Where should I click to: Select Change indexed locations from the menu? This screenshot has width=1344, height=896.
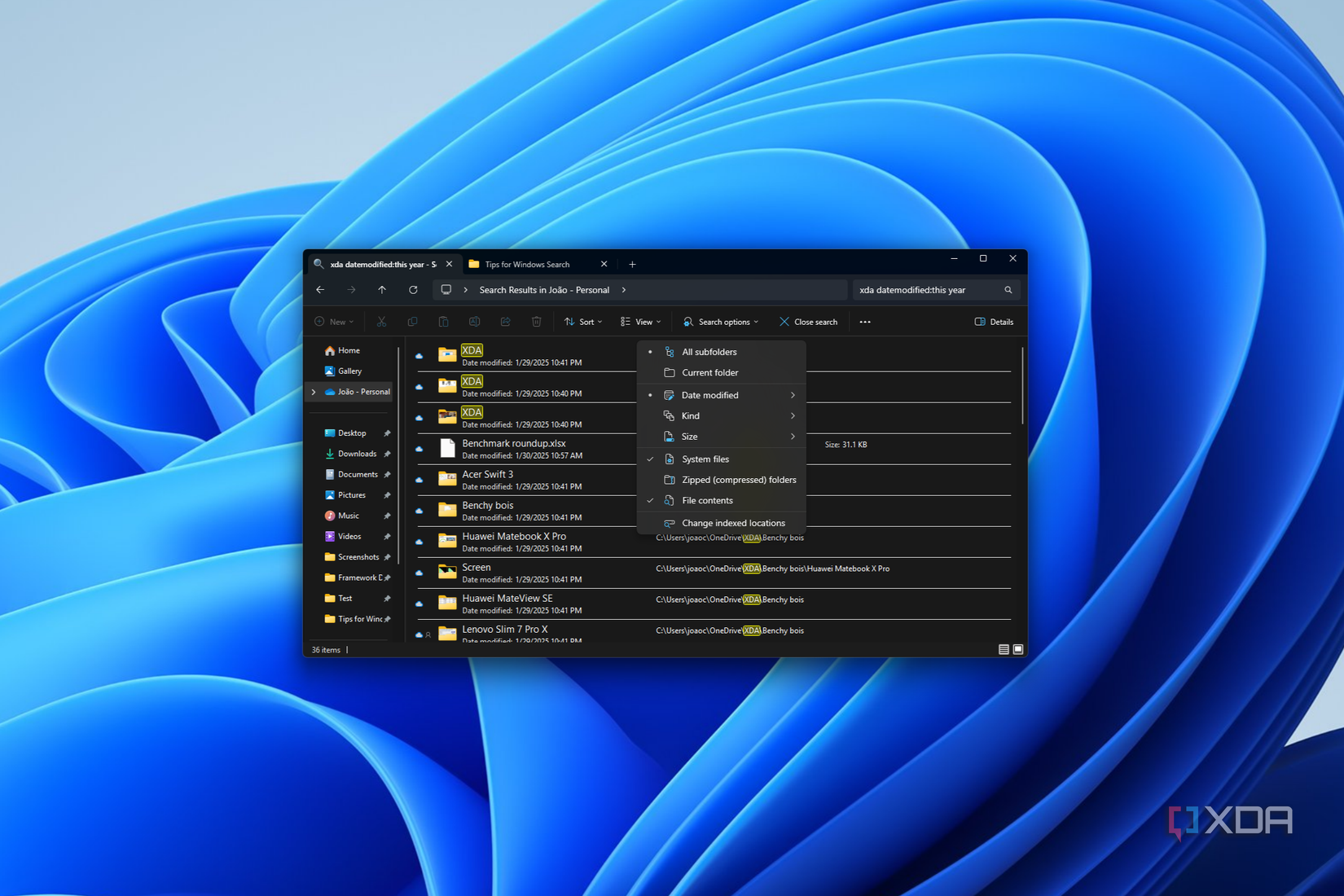[x=732, y=522]
